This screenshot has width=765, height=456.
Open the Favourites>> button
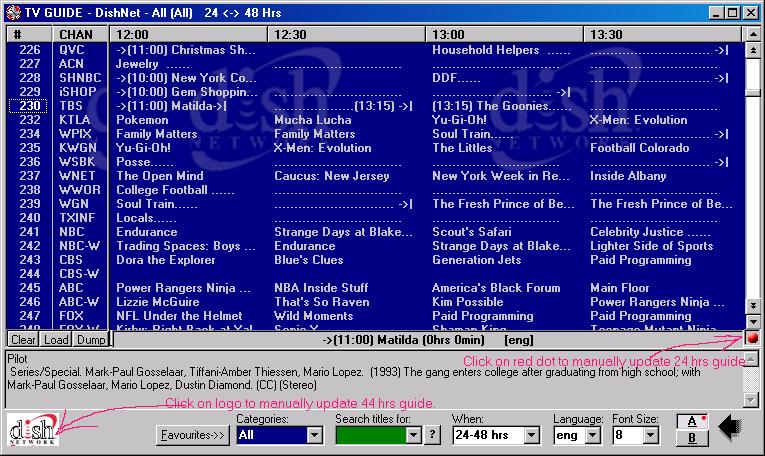tap(193, 435)
